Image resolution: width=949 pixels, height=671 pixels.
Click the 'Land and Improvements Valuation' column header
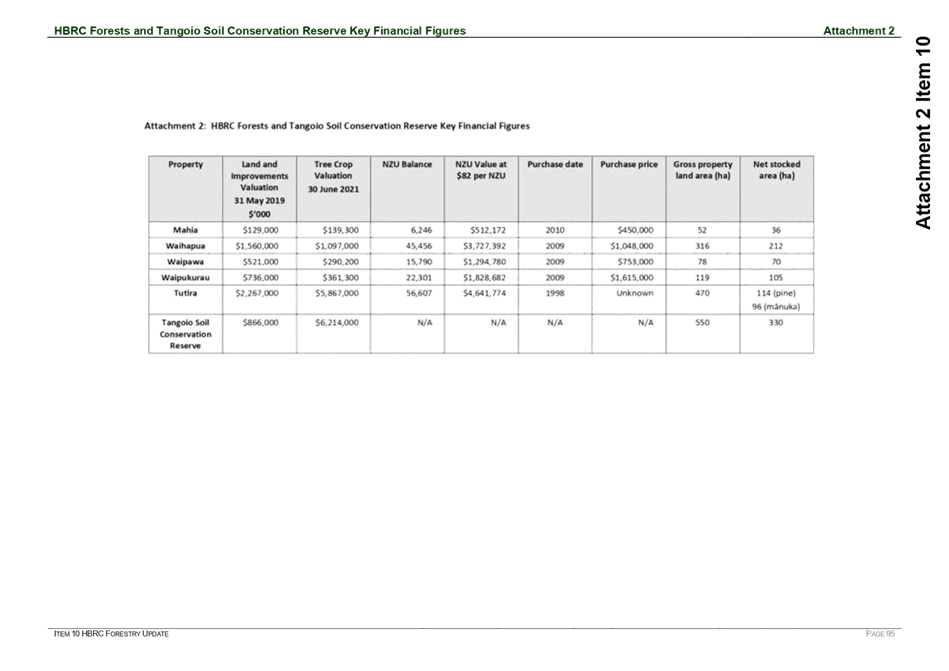[x=259, y=189]
